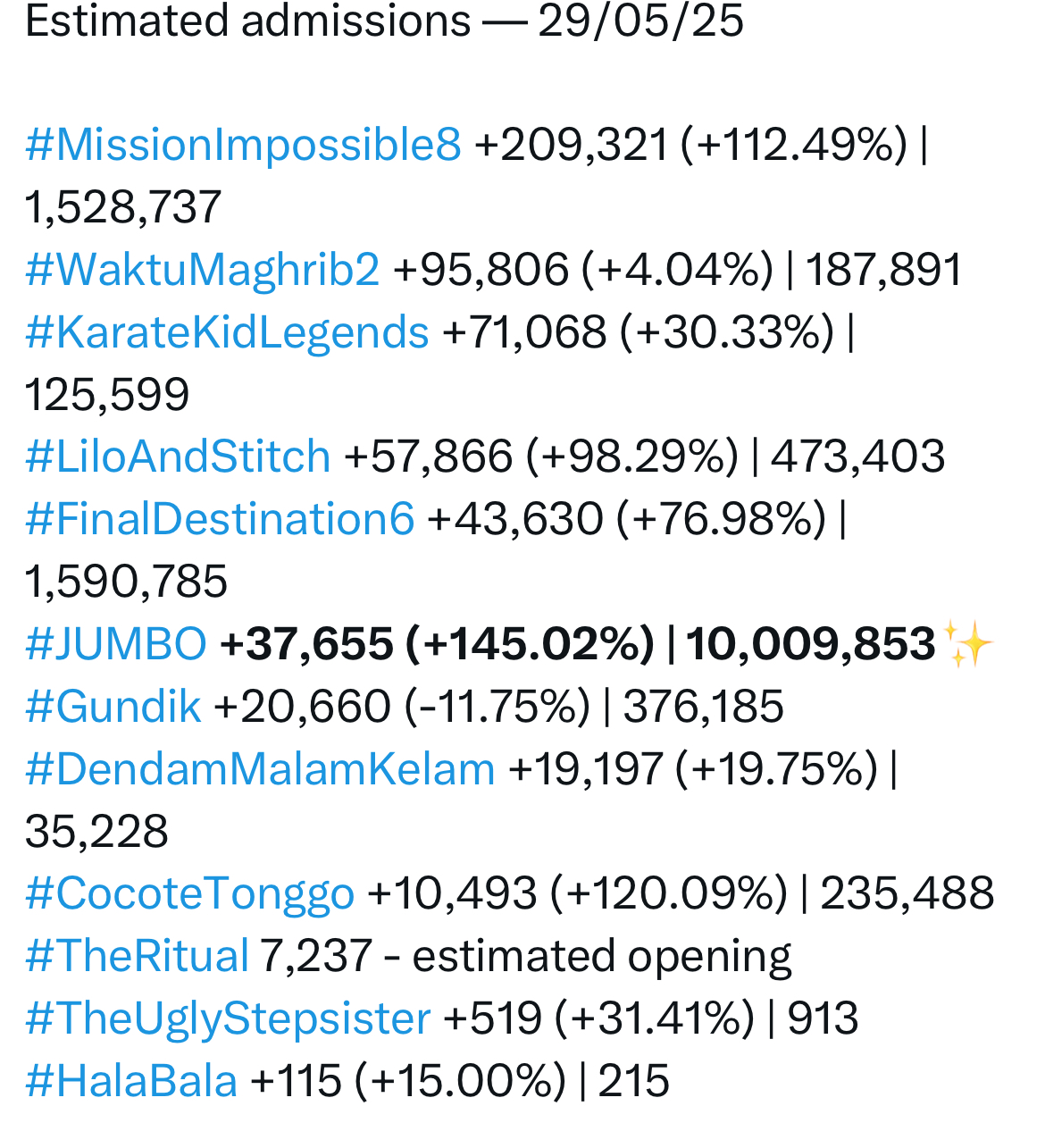This screenshot has width=1045, height=1148.
Task: Click the 'Estimated admissions — 29/05/25' heading
Action: point(384,21)
